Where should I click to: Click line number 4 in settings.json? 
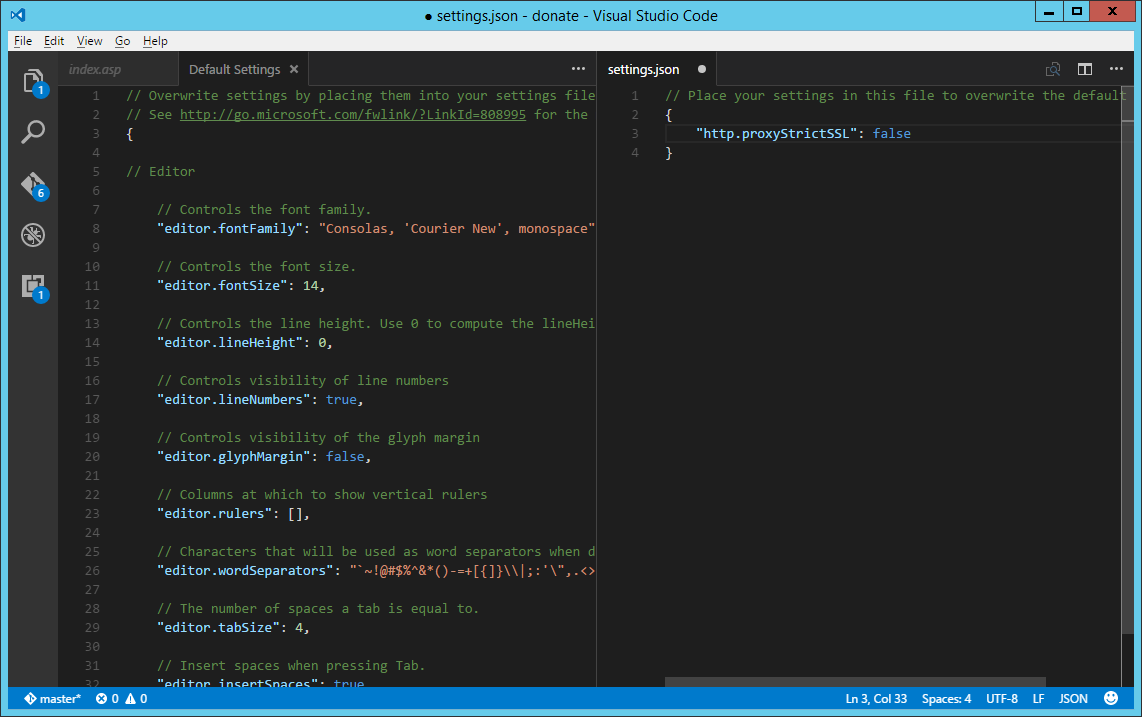tap(635, 152)
